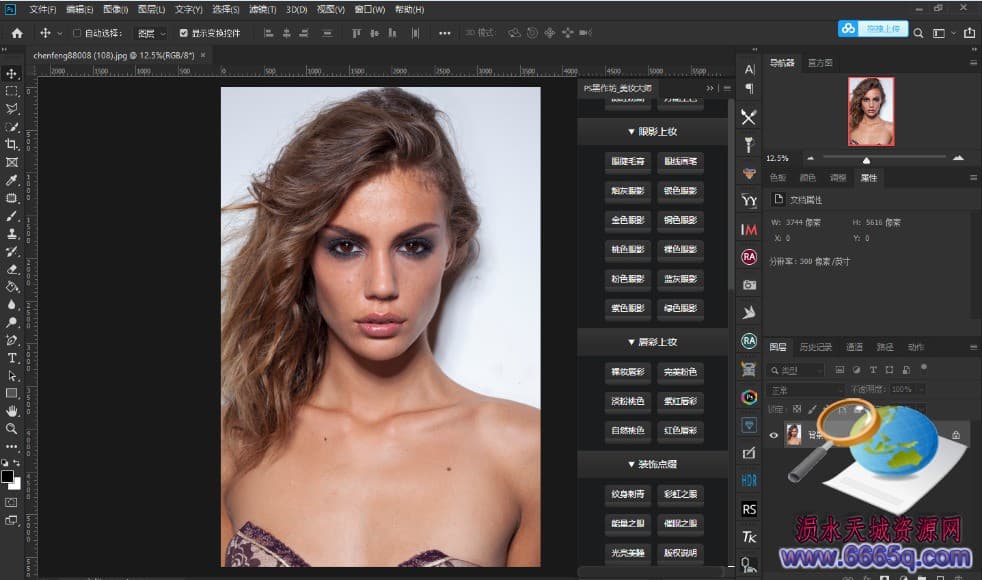The image size is (982, 580).
Task: Open the Character panel A| icon
Action: (x=750, y=70)
